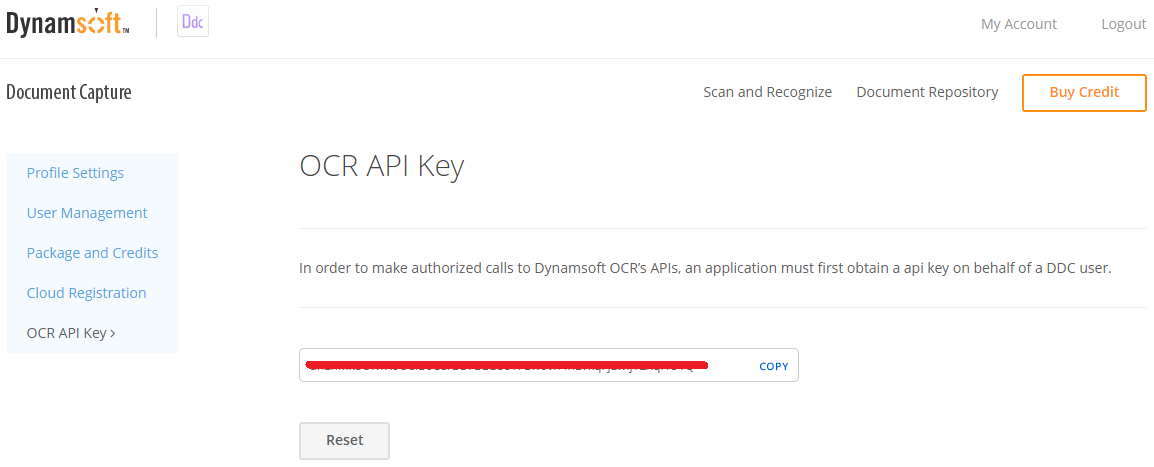Screen dimensions: 1154x467
Task: Click the large OCR API Key page heading
Action: coord(381,167)
